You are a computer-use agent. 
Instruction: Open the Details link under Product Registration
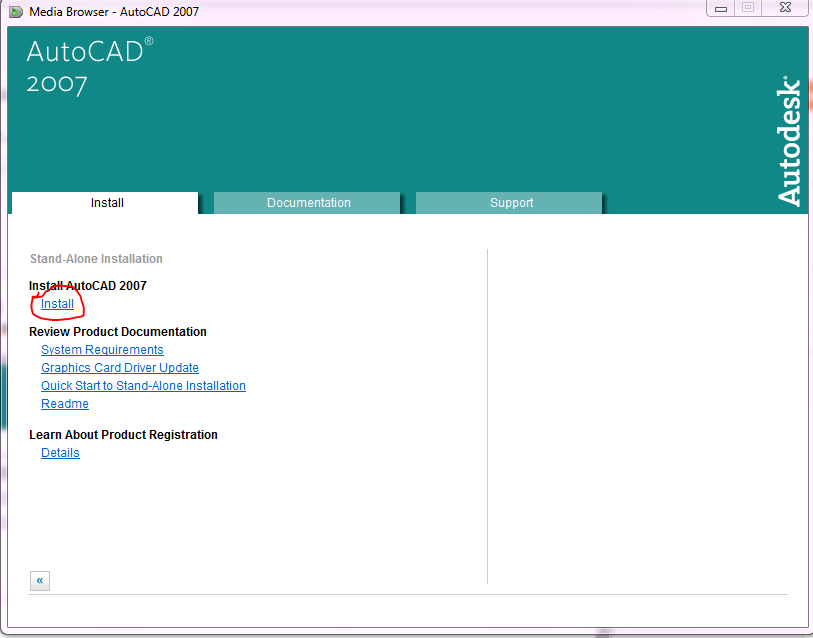[60, 452]
